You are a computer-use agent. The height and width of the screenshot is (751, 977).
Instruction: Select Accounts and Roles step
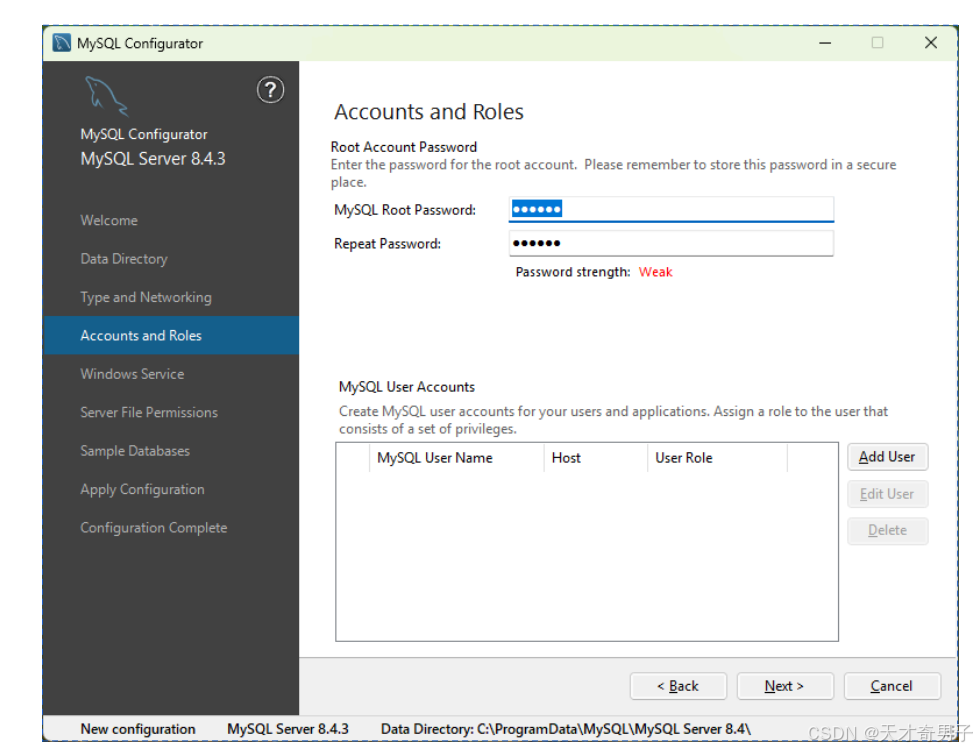171,335
